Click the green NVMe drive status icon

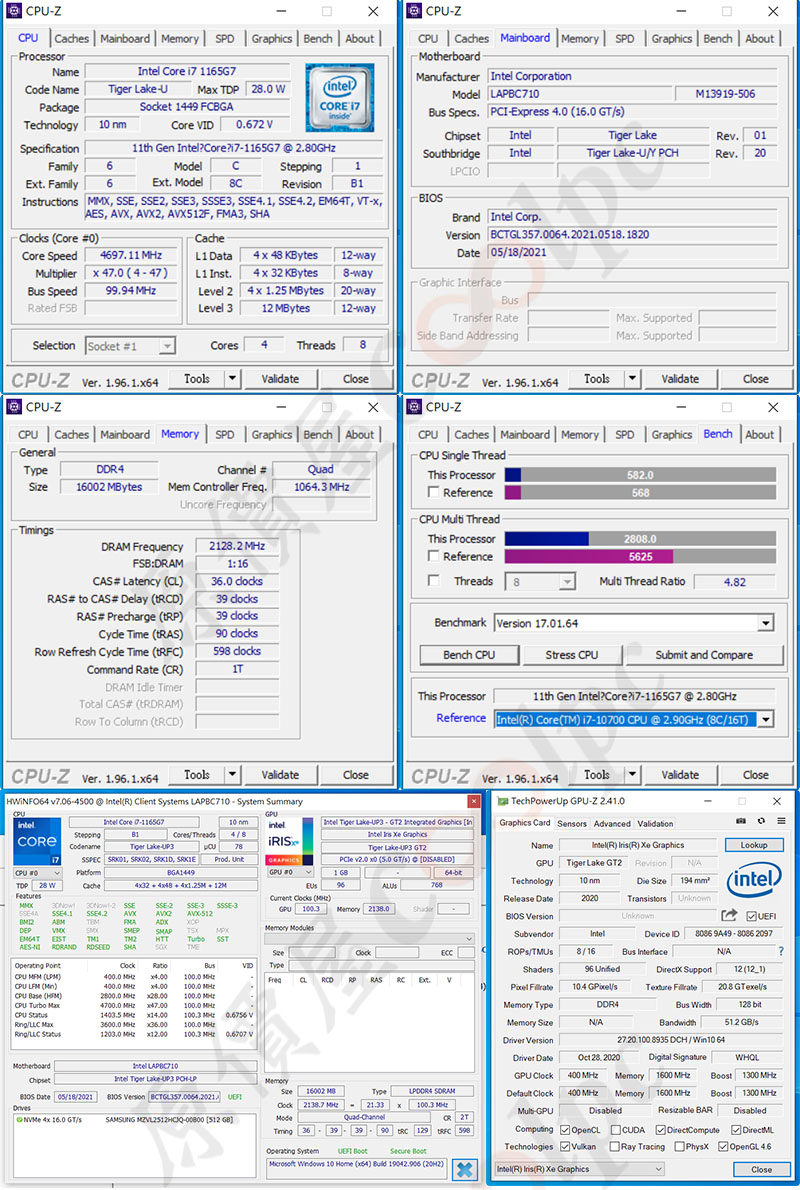tap(19, 1120)
